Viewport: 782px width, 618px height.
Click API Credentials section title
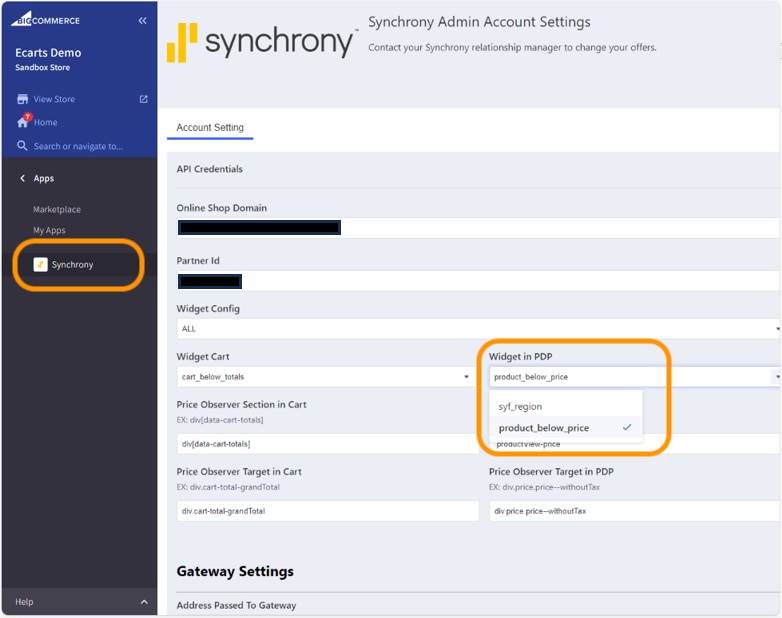[x=209, y=169]
